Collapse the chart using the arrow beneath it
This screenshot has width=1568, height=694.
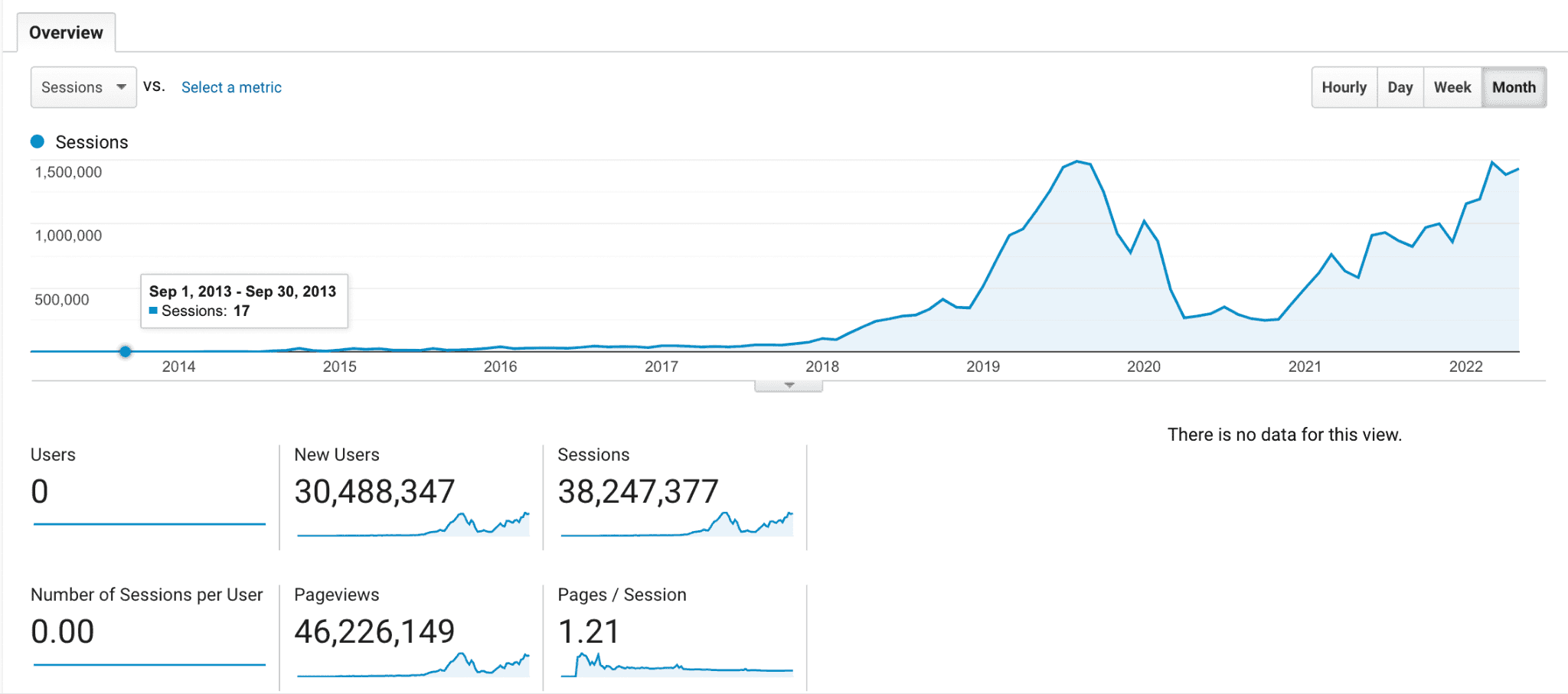pyautogui.click(x=788, y=385)
